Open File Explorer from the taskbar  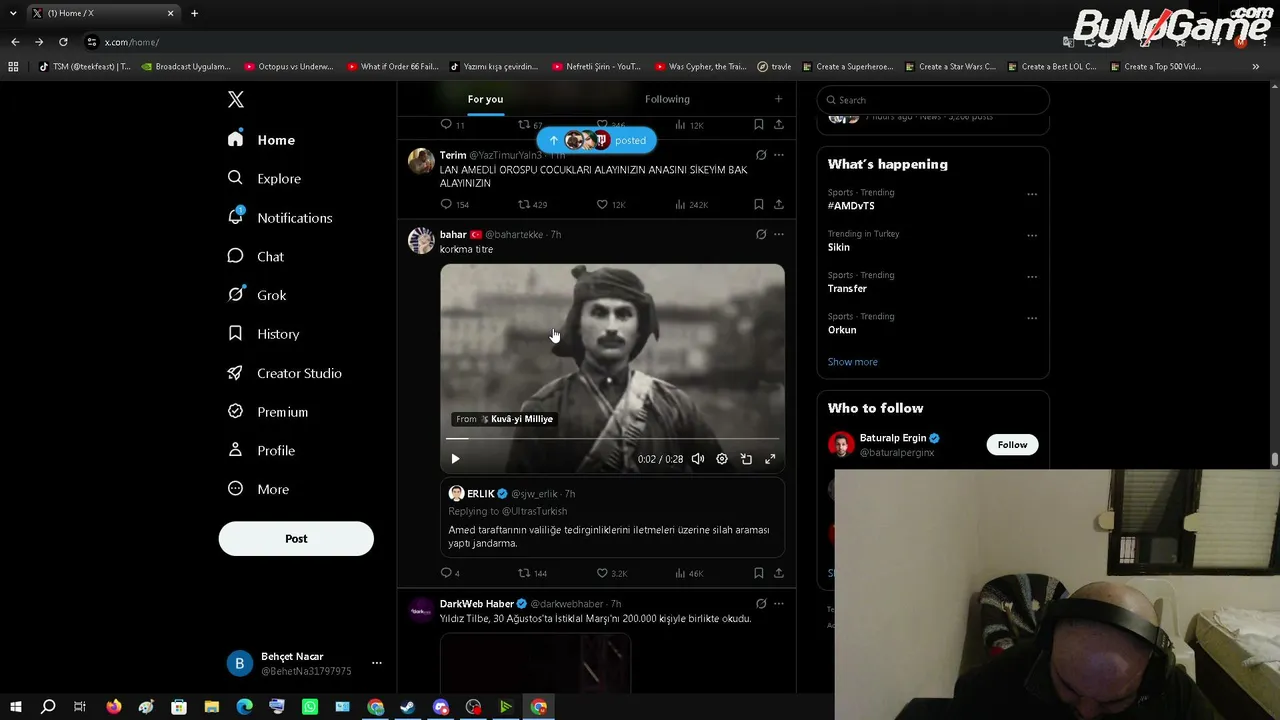point(212,707)
